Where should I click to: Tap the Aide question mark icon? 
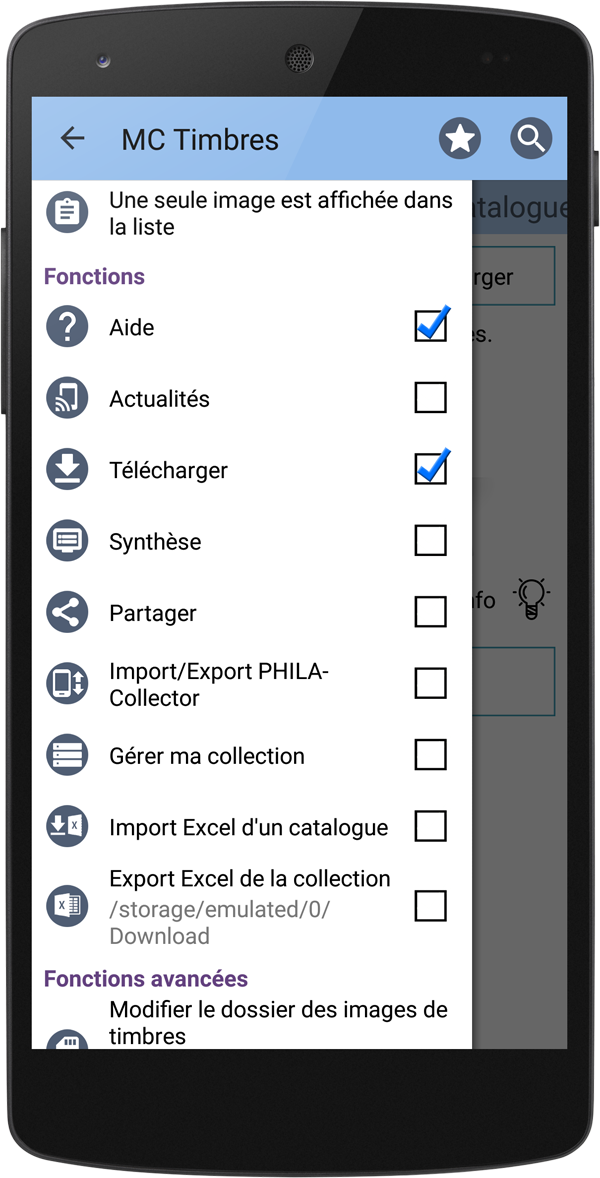click(68, 327)
